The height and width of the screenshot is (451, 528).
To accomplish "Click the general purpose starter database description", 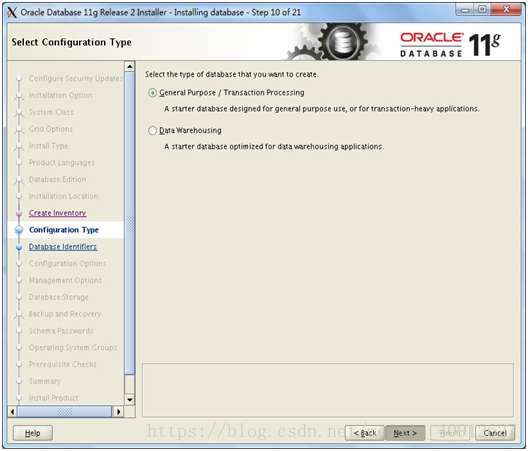I will click(322, 109).
